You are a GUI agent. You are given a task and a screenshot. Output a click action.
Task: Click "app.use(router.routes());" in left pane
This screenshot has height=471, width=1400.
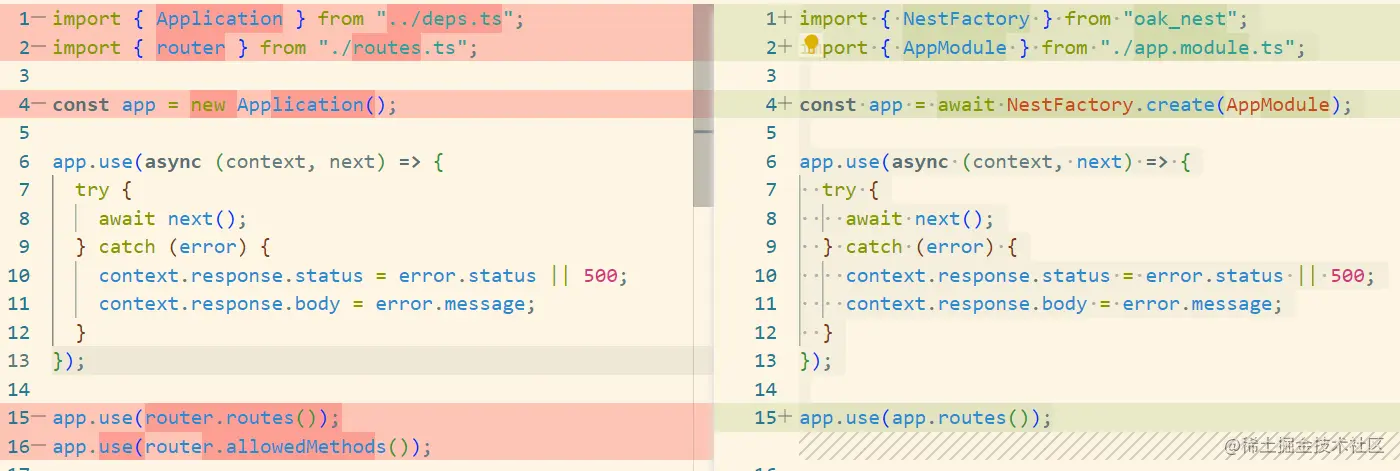point(197,417)
